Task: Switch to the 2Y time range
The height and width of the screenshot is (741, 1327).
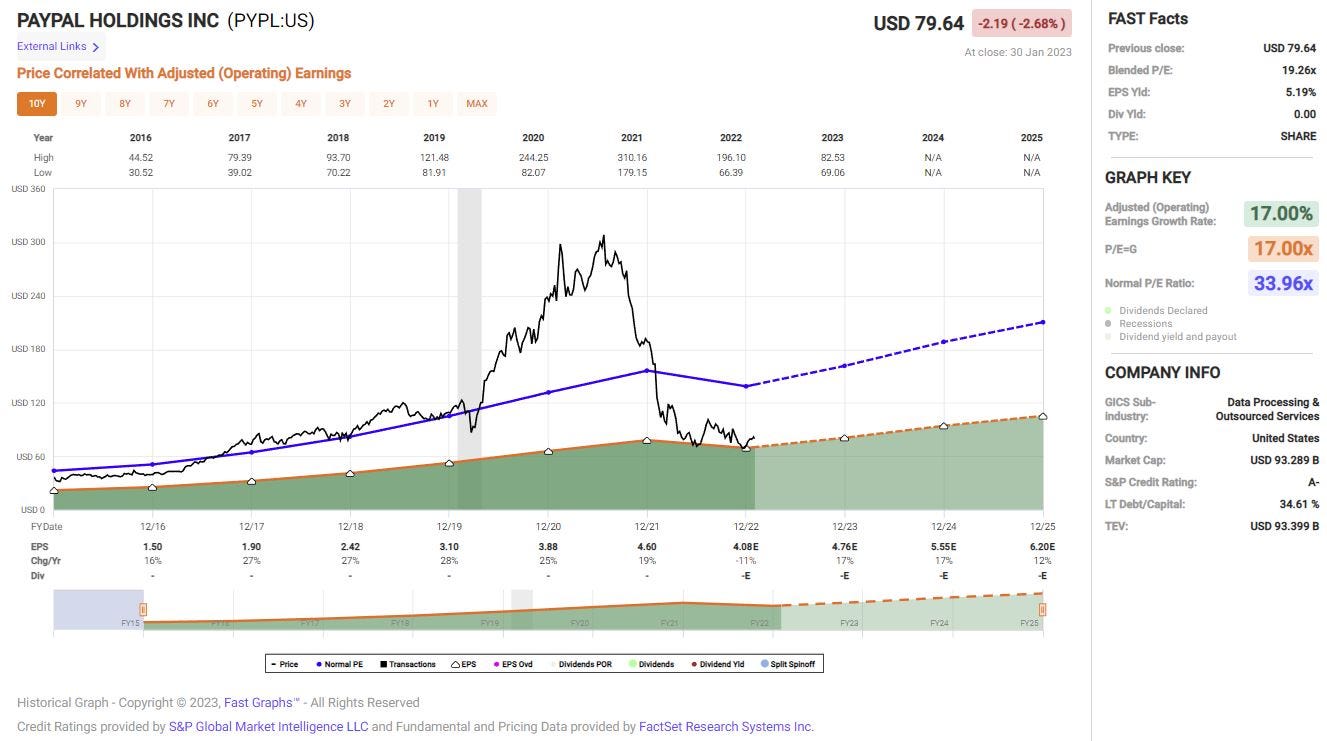Action: pos(389,103)
